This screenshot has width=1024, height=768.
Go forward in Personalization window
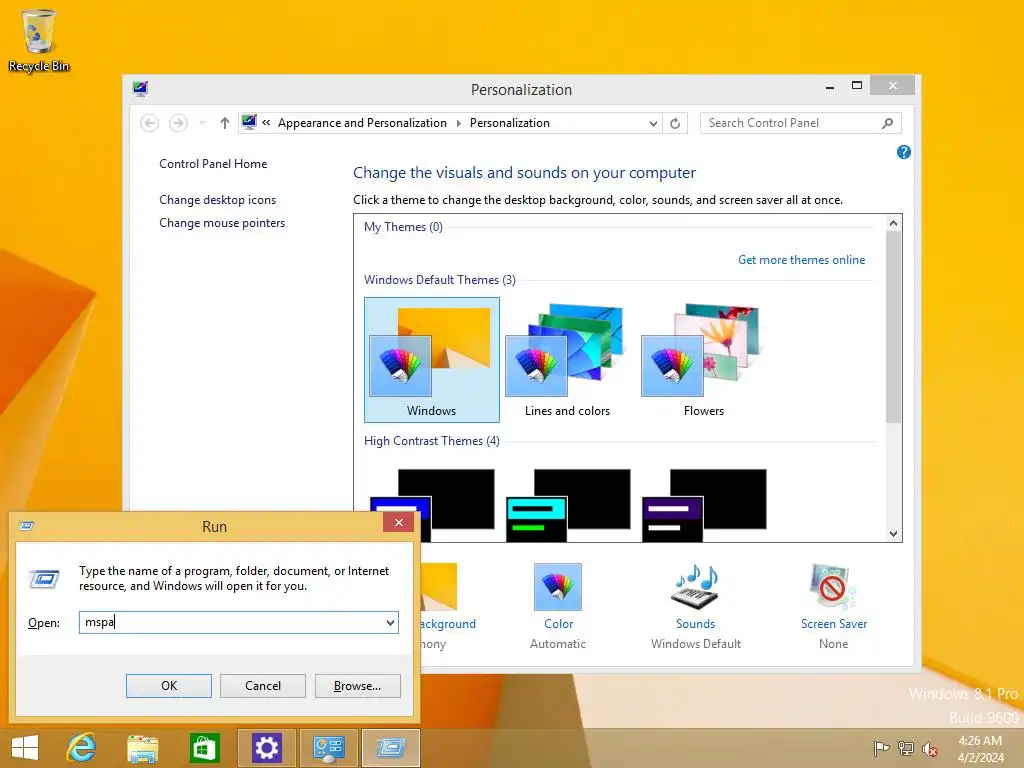pyautogui.click(x=178, y=123)
